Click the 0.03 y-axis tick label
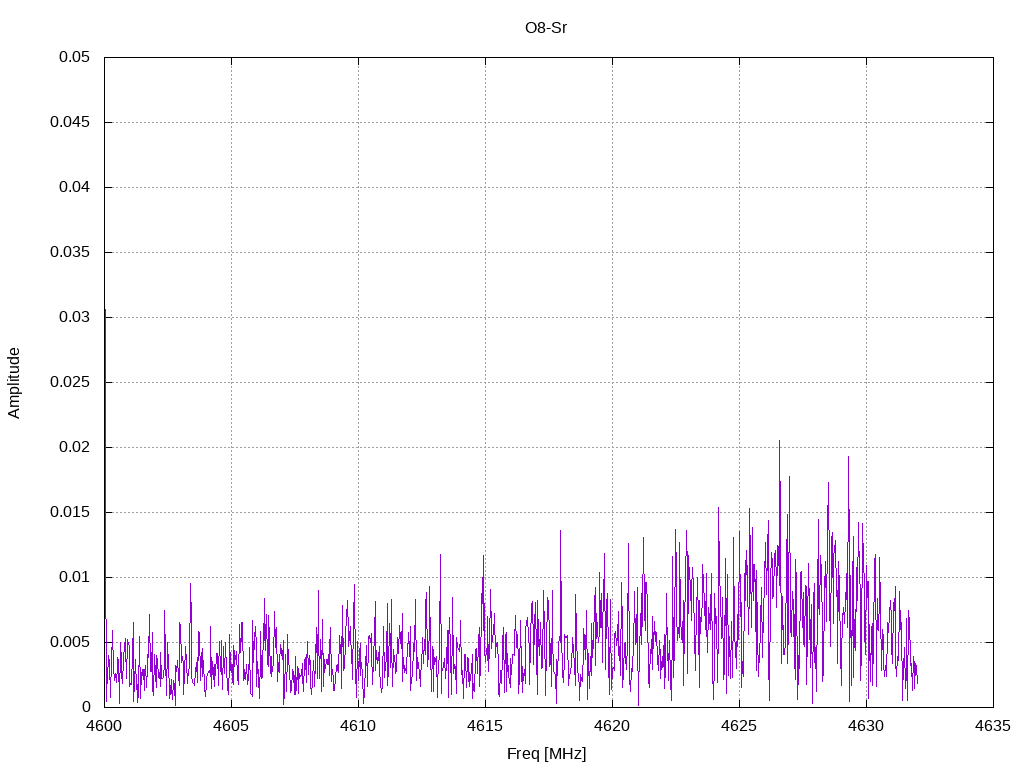 pyautogui.click(x=74, y=317)
